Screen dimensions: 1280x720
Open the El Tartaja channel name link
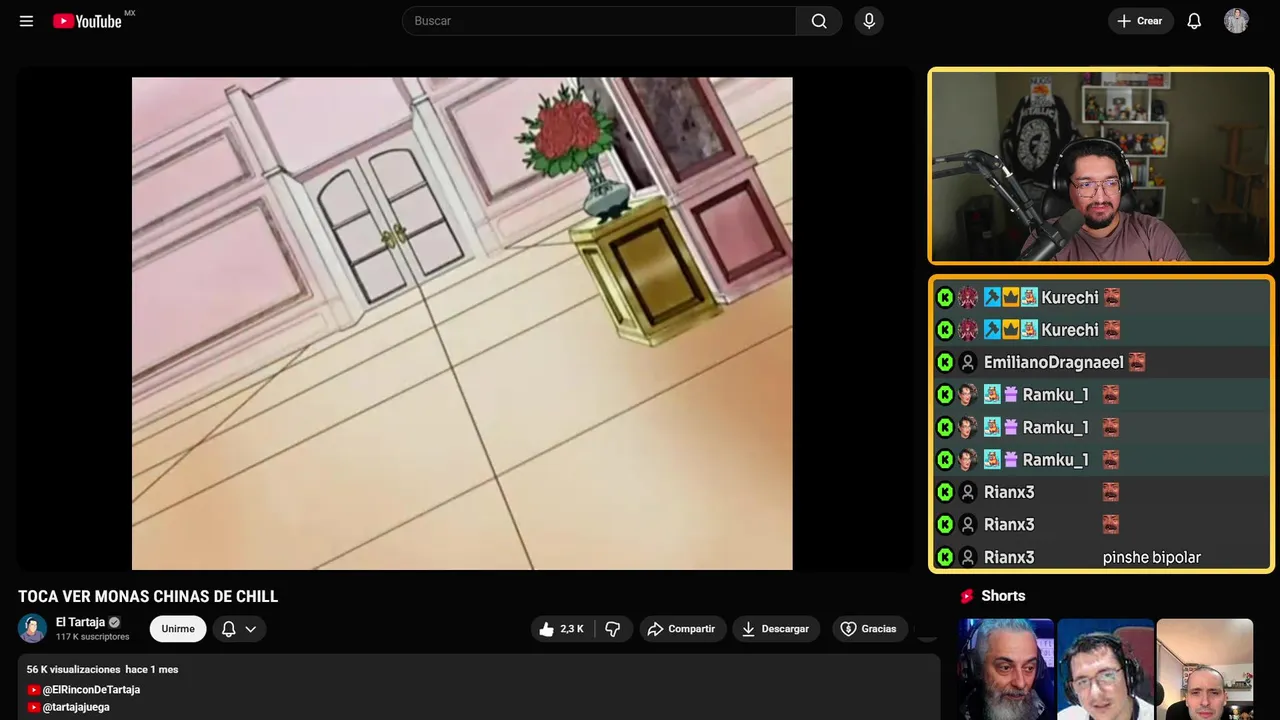80,622
